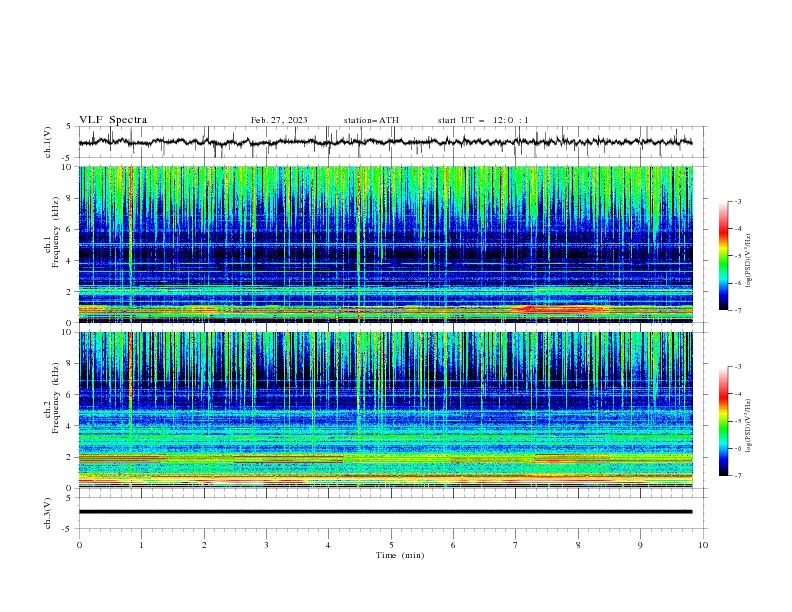This screenshot has height=612, width=792.
Task: Click the ch.2 spectrogram color scale bar
Action: point(724,421)
